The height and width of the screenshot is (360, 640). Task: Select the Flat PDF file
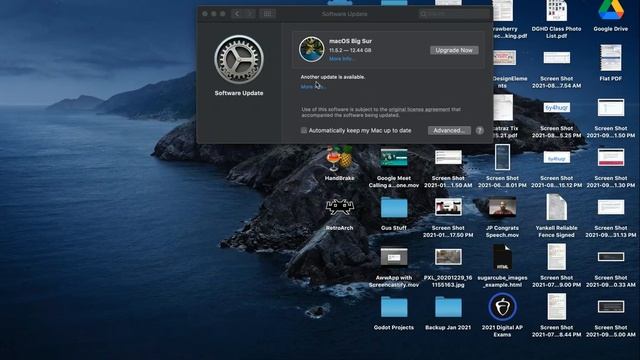tap(611, 58)
